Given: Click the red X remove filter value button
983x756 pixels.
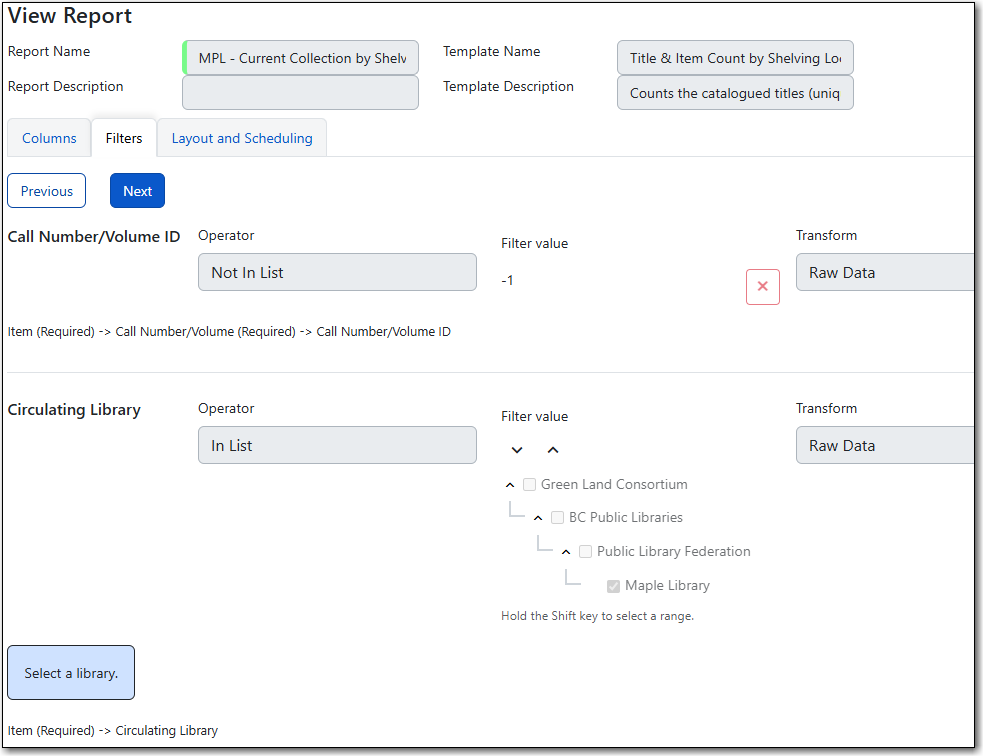Looking at the screenshot, I should coord(762,287).
